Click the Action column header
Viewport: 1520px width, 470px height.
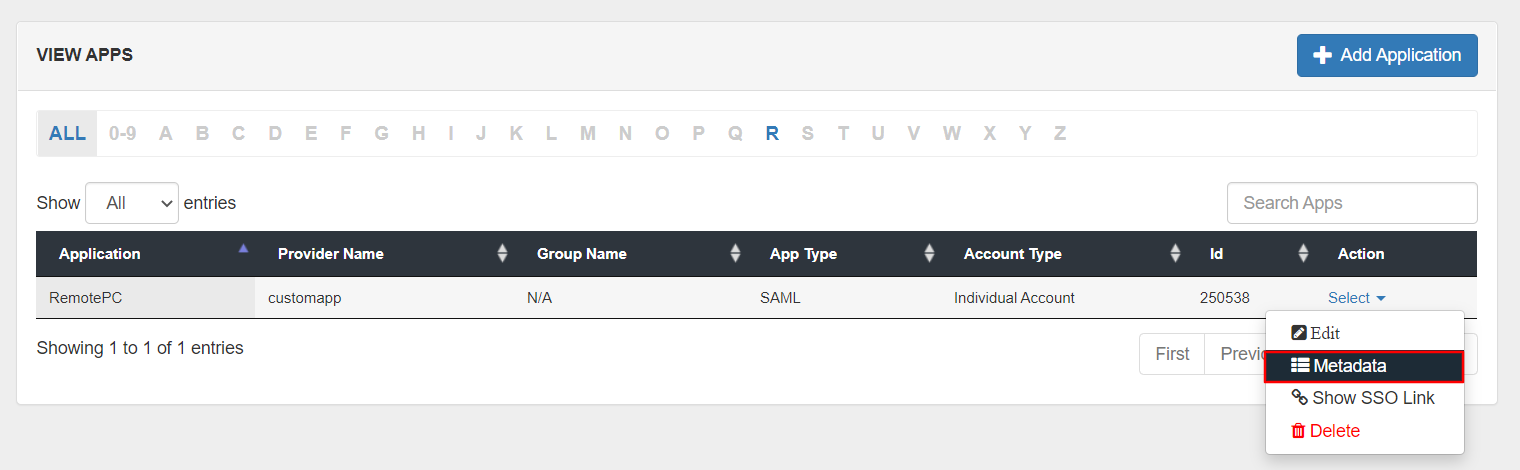[1396, 254]
